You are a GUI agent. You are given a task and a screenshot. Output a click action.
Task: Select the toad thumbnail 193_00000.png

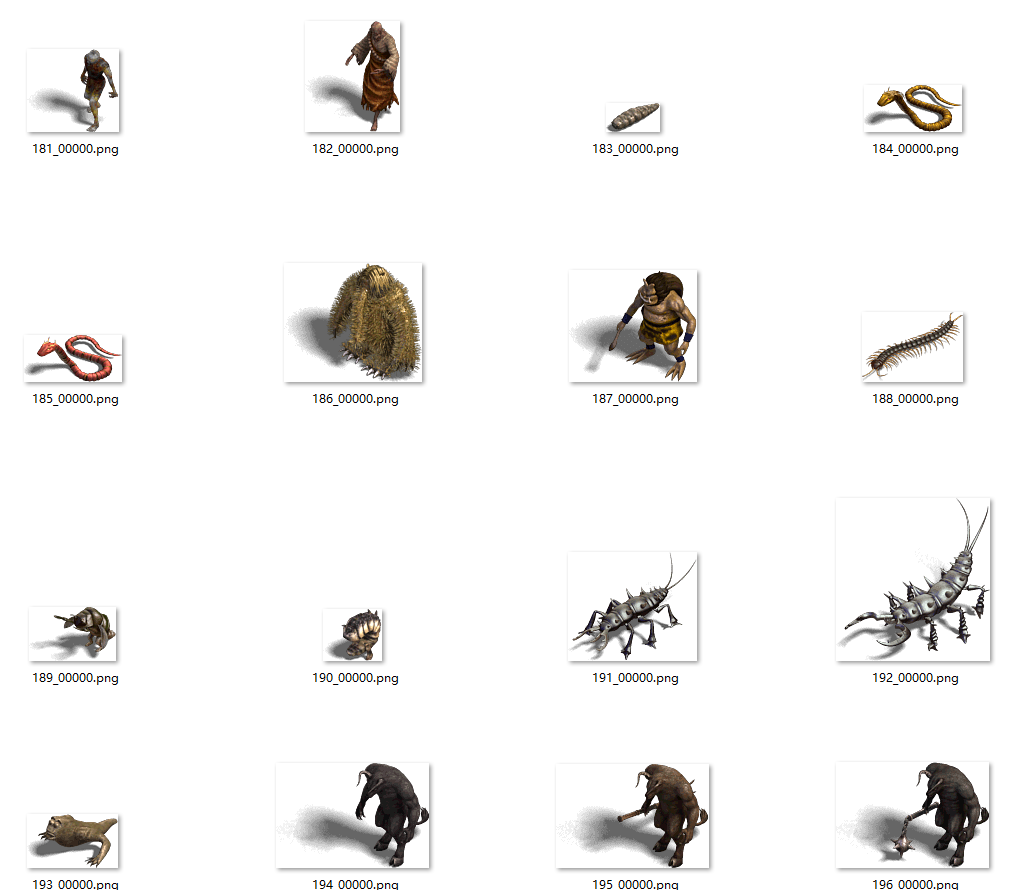tap(73, 840)
